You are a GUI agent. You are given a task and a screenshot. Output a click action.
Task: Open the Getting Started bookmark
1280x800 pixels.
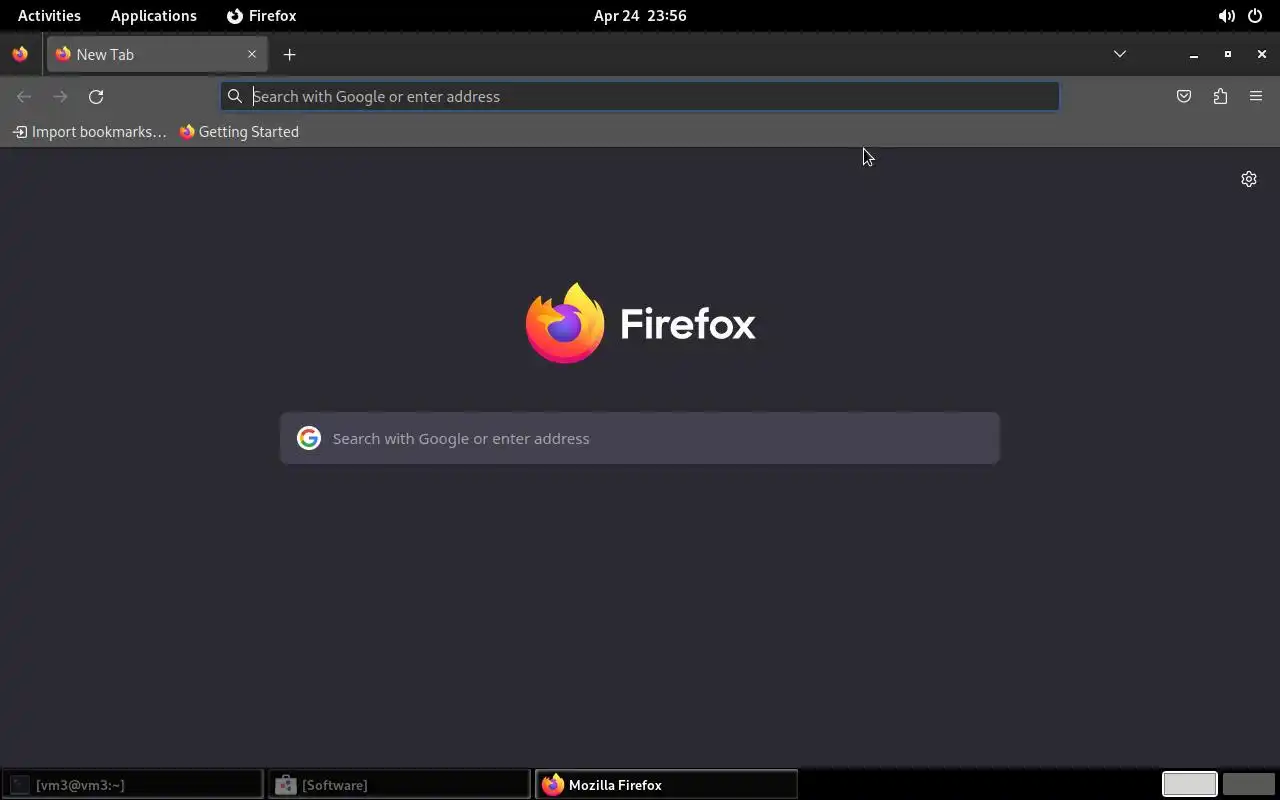click(x=239, y=131)
